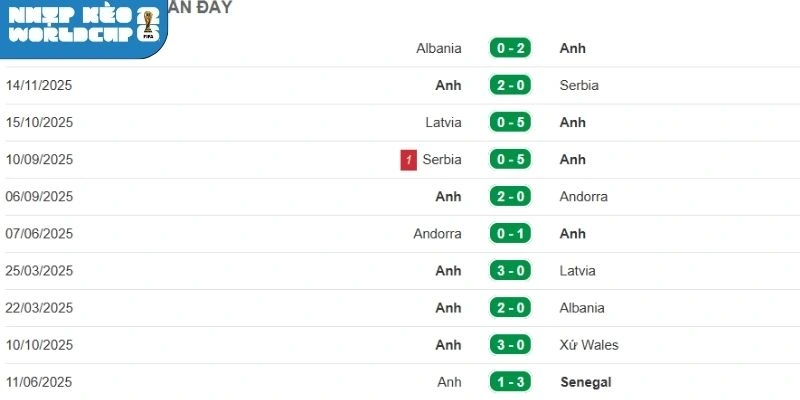Click the 1 - 3 Anh vs Senegal score
Viewport: 800px width, 400px height.
tap(510, 381)
